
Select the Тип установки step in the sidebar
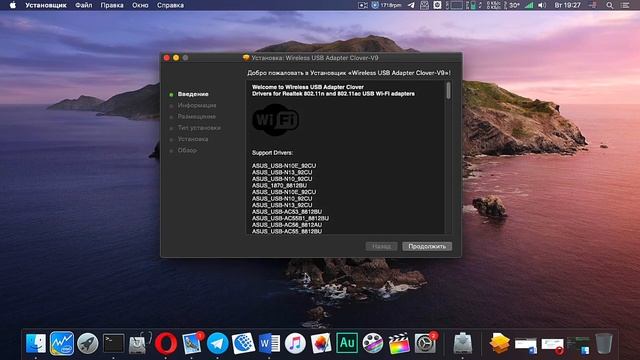(x=199, y=128)
